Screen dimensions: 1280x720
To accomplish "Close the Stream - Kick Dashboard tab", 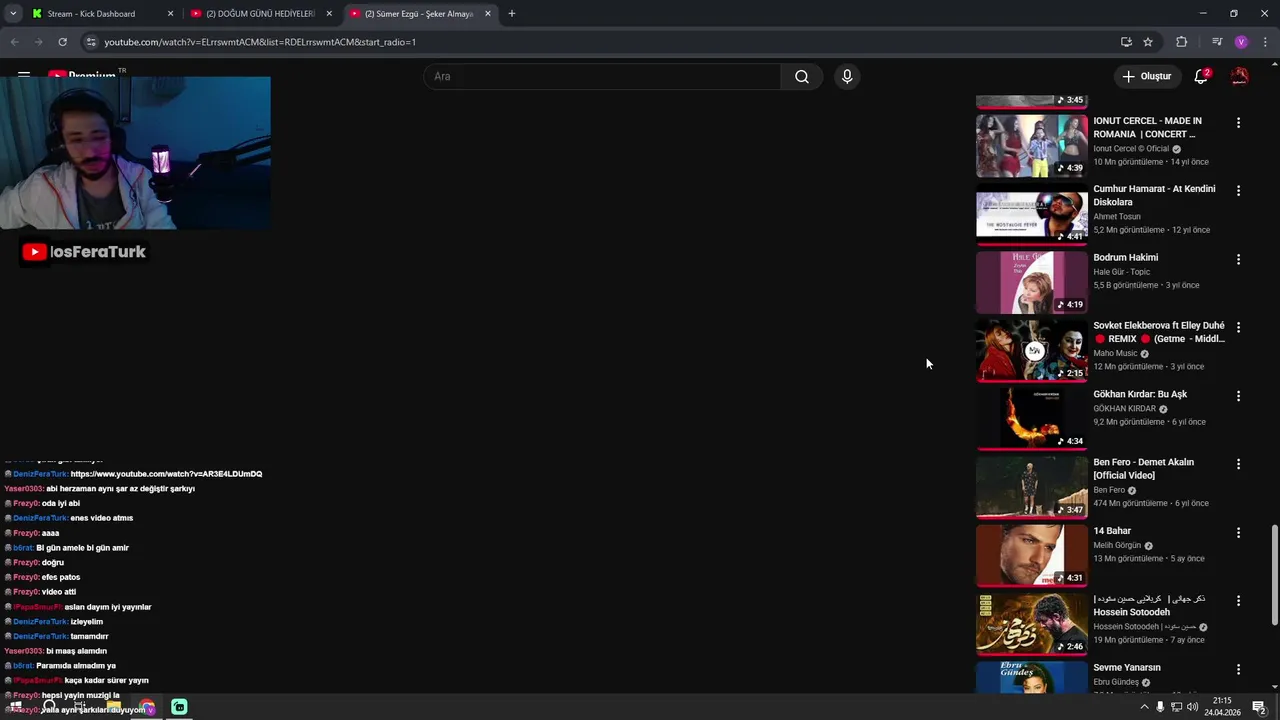I will point(170,14).
